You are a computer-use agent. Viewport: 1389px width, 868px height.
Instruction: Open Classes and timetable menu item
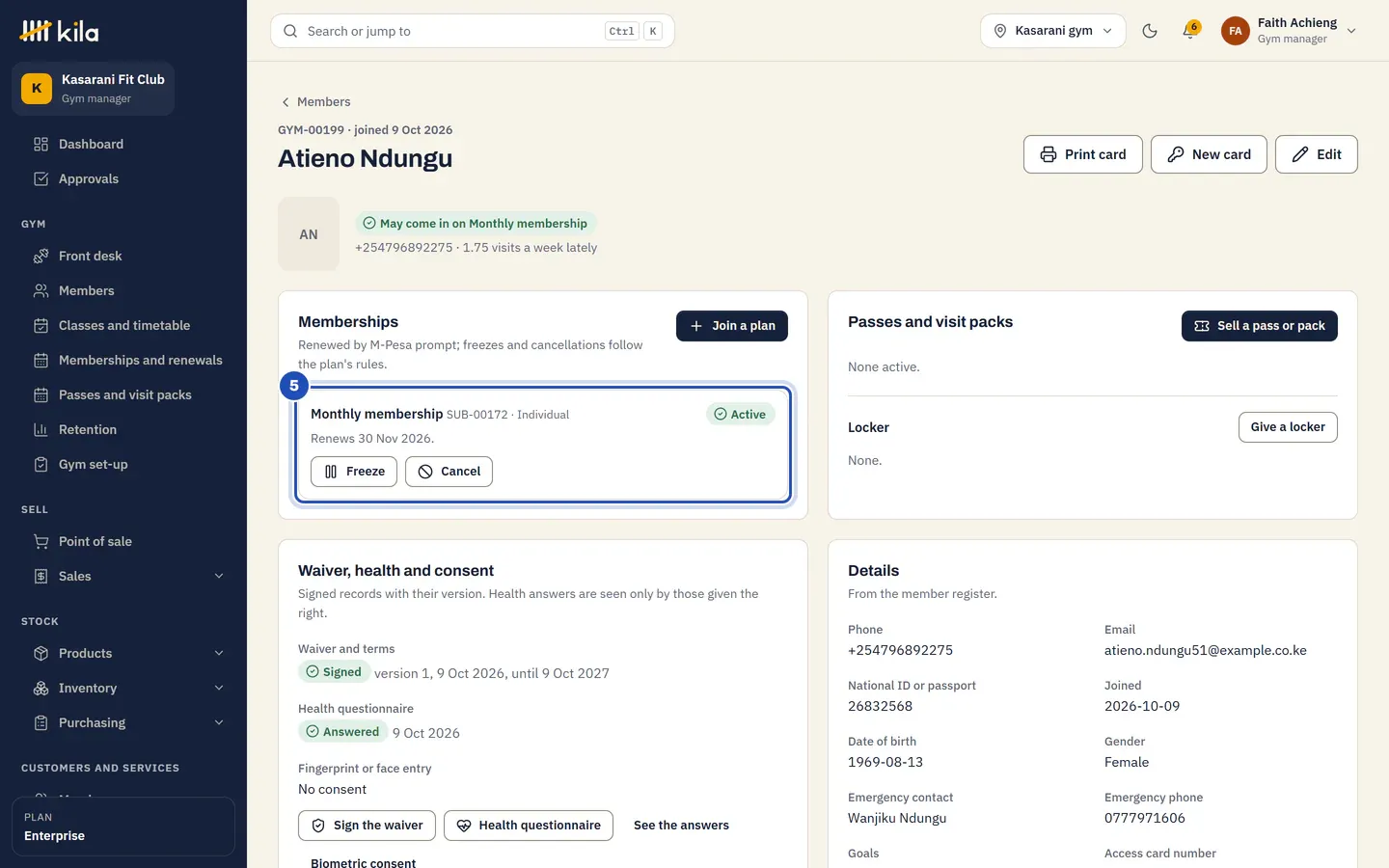(x=123, y=326)
